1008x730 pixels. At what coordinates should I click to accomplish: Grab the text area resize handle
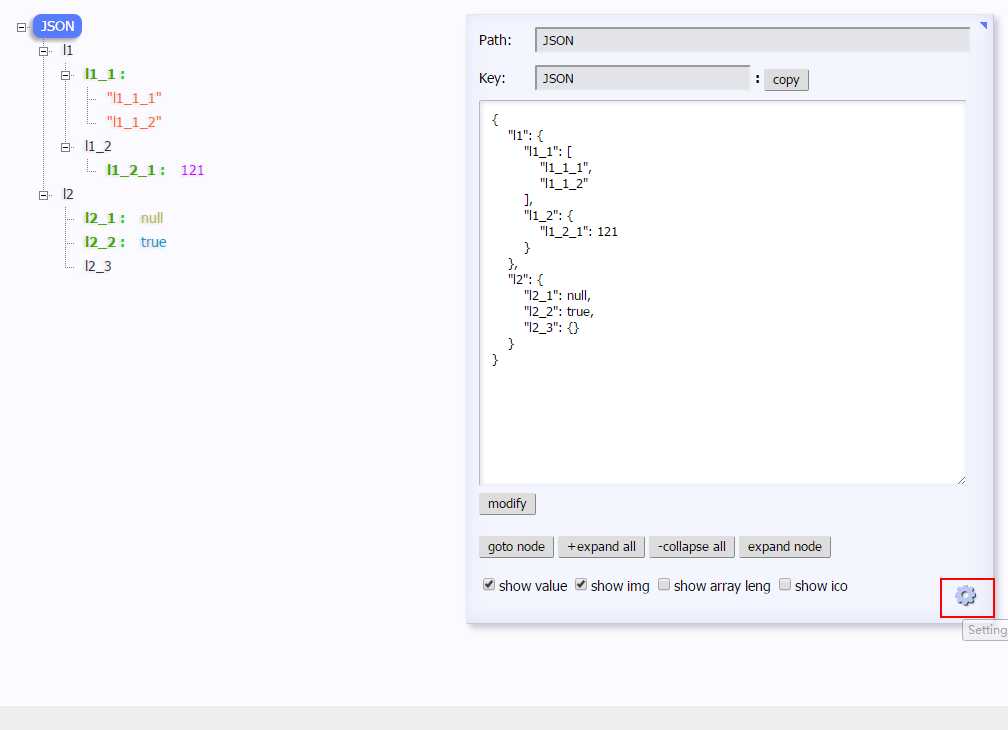[x=961, y=481]
